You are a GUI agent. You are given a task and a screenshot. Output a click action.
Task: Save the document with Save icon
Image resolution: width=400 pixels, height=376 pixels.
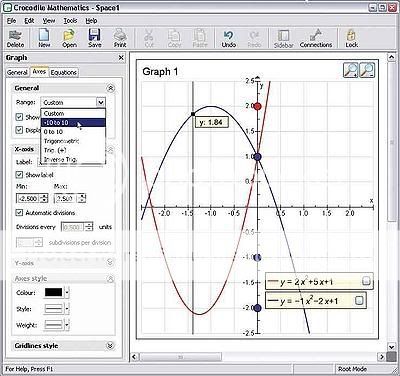(x=95, y=38)
